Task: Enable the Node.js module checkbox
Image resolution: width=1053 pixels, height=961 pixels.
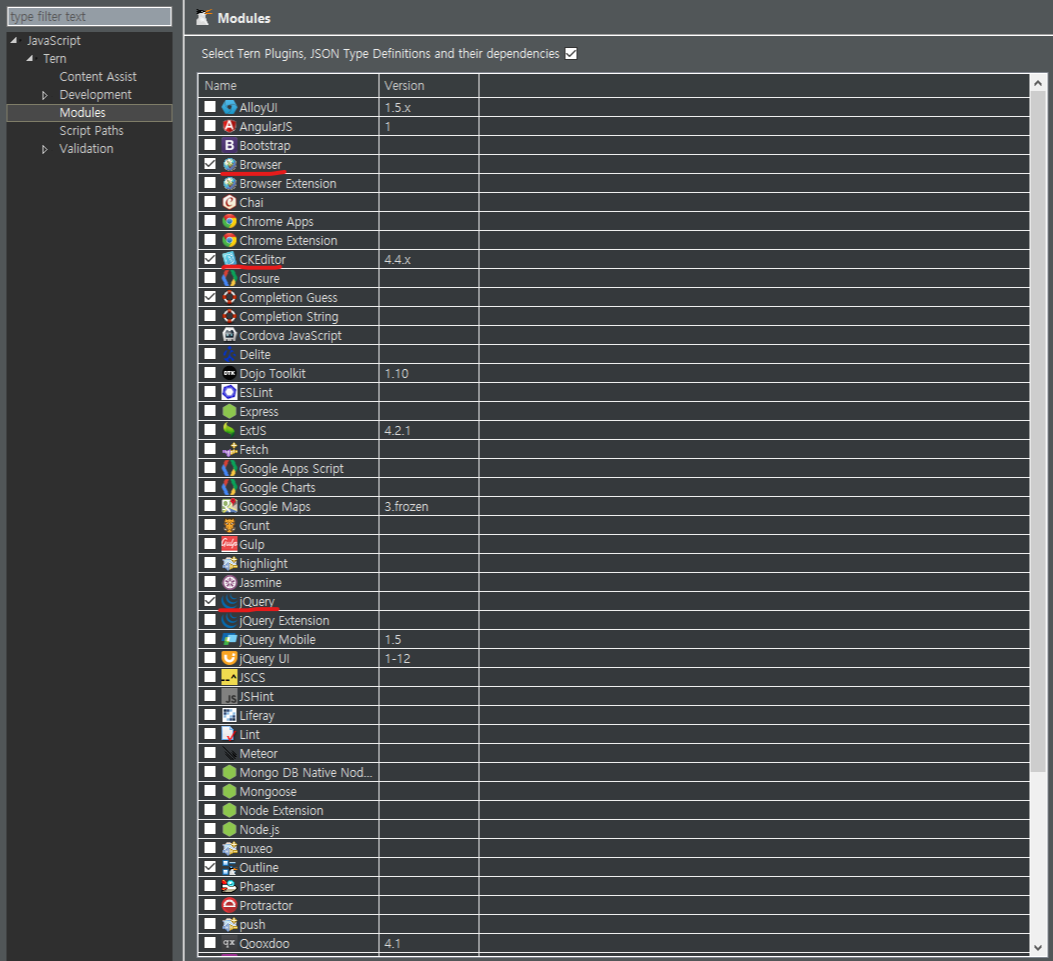Action: [x=210, y=829]
